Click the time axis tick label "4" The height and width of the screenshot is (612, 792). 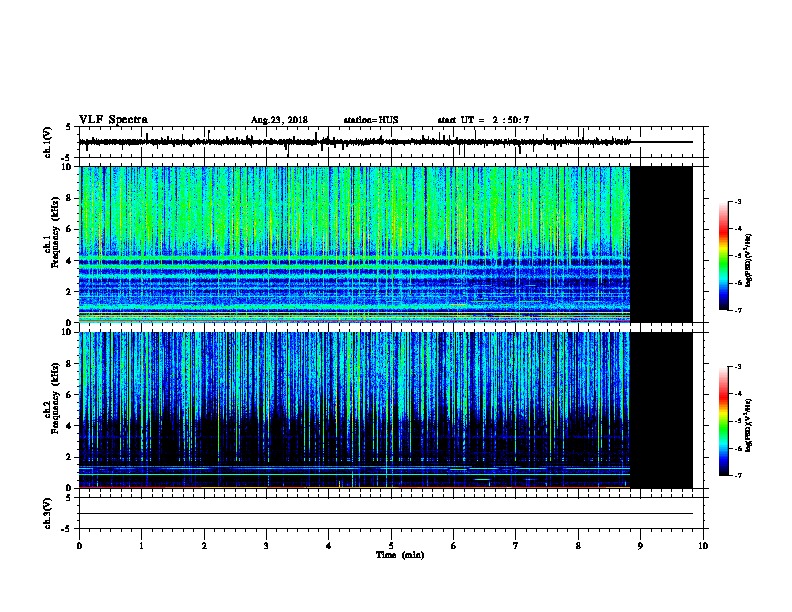coord(329,546)
